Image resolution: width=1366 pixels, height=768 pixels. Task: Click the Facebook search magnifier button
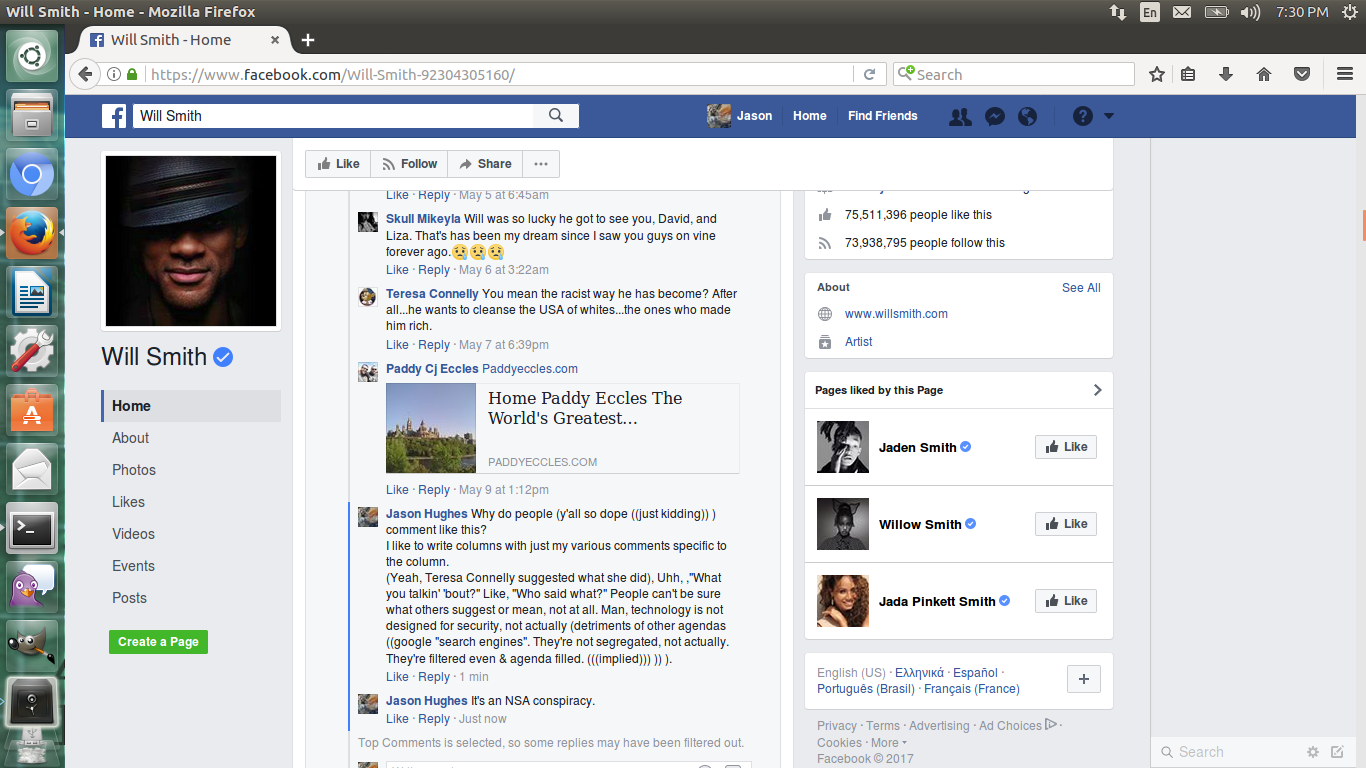click(556, 116)
